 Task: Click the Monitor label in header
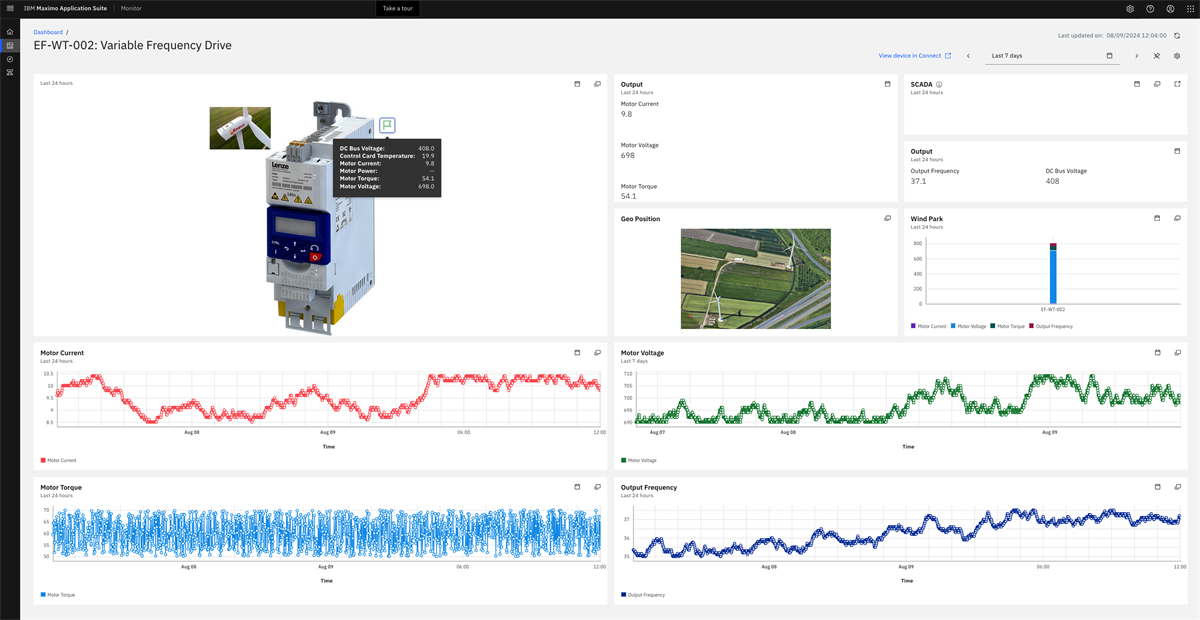[x=131, y=8]
